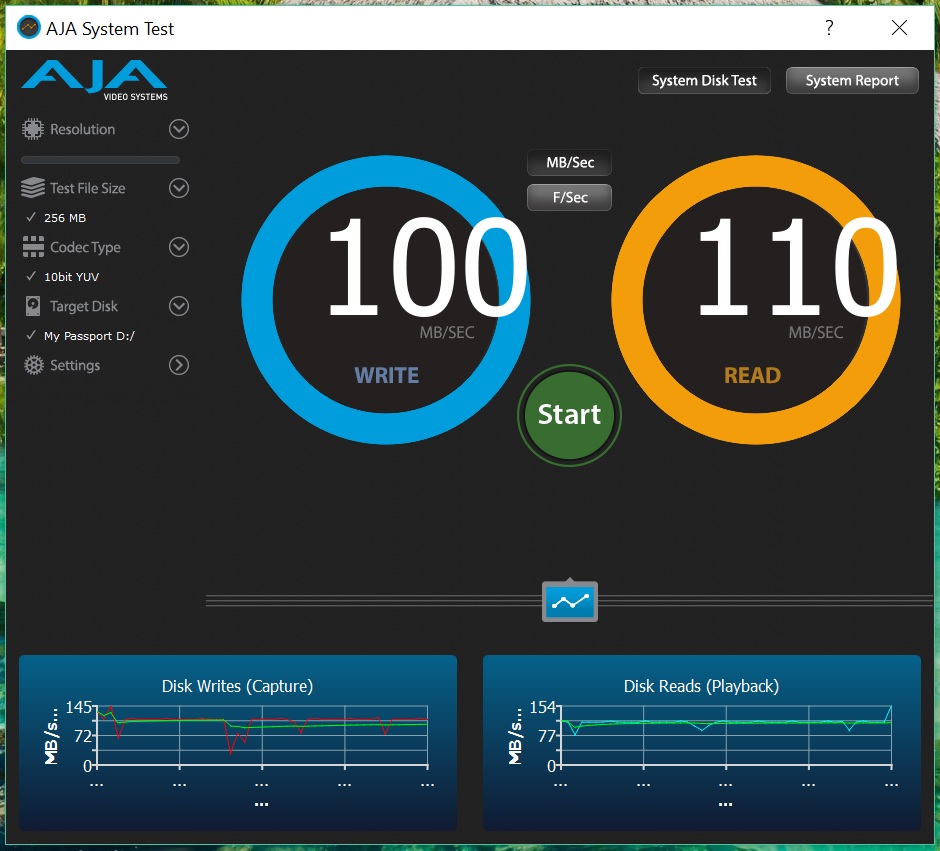
Task: Expand the Target Disk dropdown arrow
Action: (x=179, y=306)
